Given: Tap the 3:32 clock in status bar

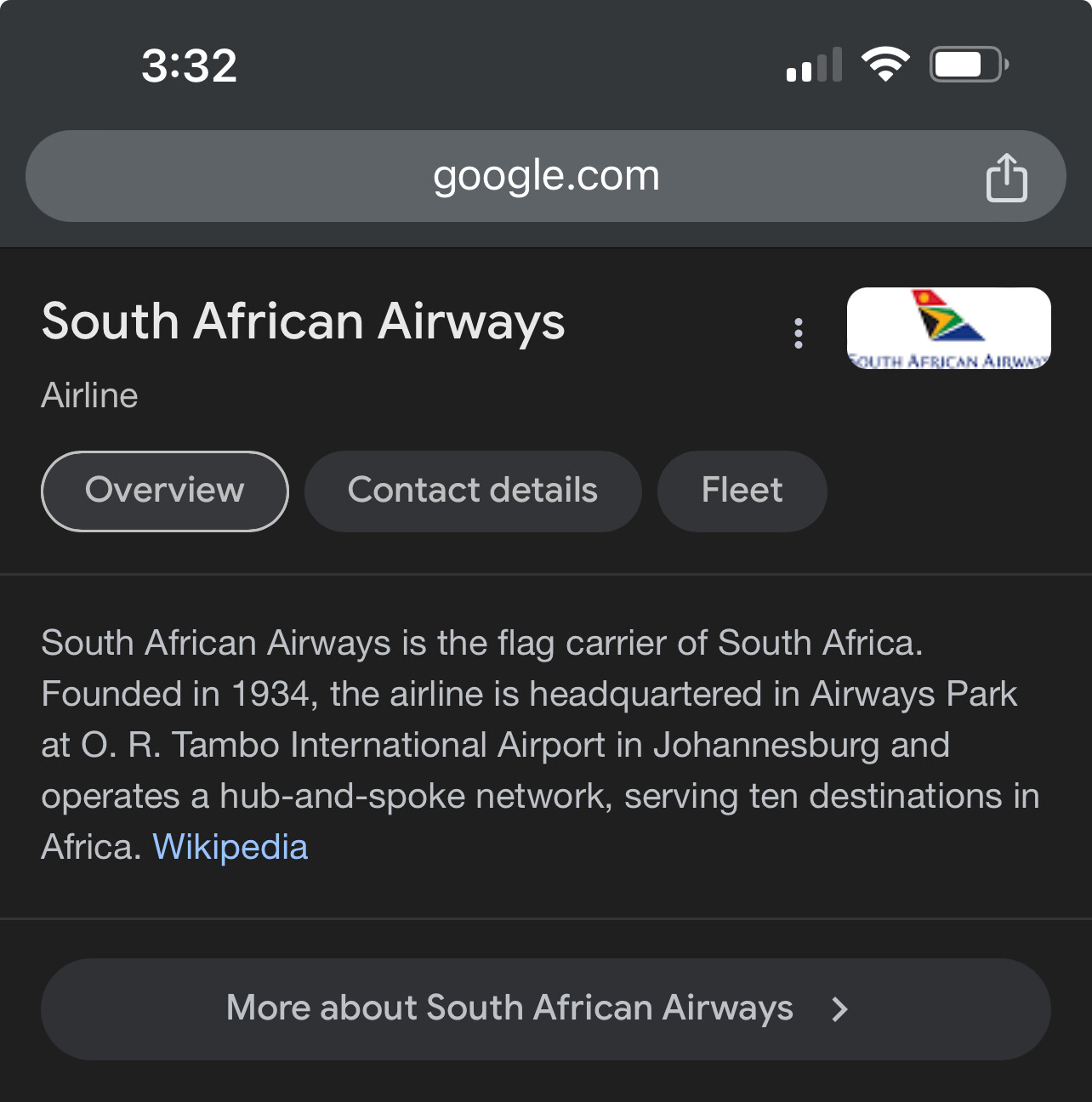Looking at the screenshot, I should [189, 65].
